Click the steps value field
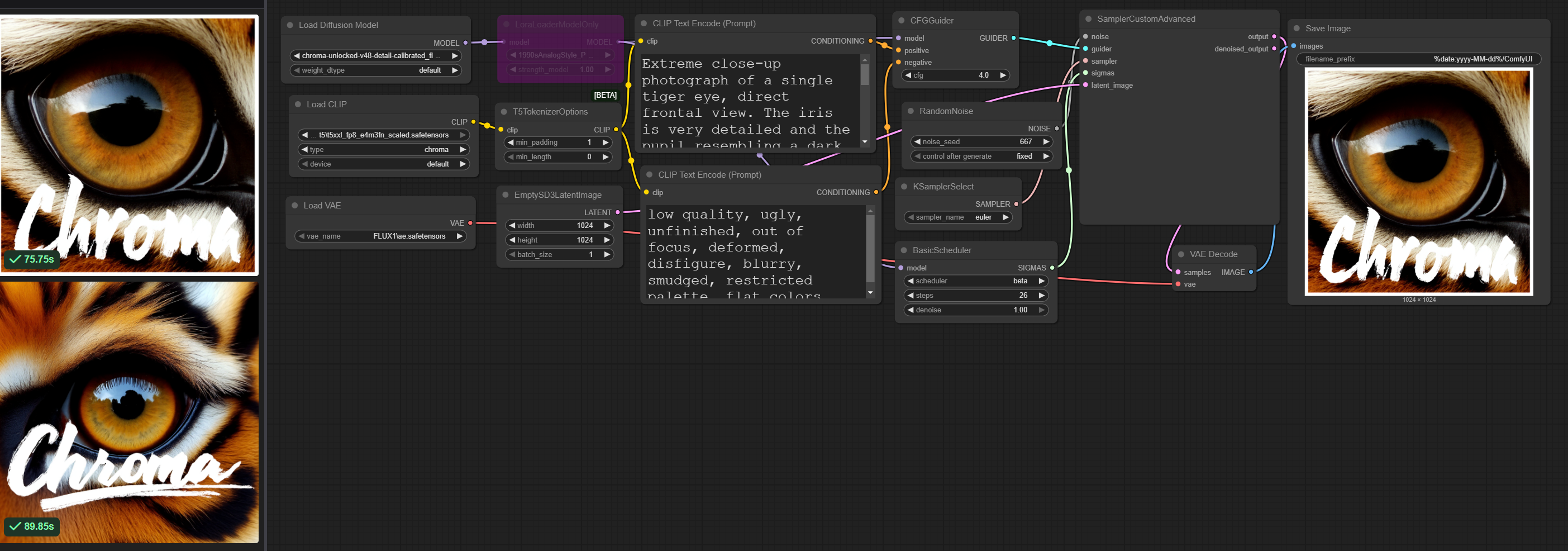Image resolution: width=1568 pixels, height=551 pixels. [976, 295]
